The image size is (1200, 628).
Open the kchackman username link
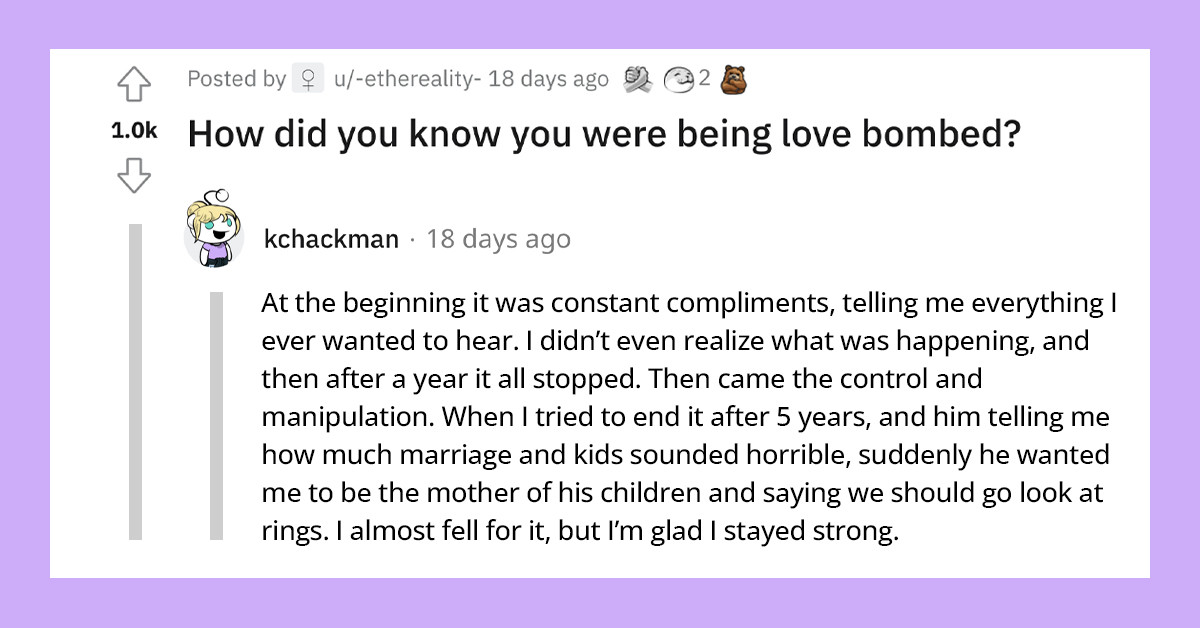(331, 239)
